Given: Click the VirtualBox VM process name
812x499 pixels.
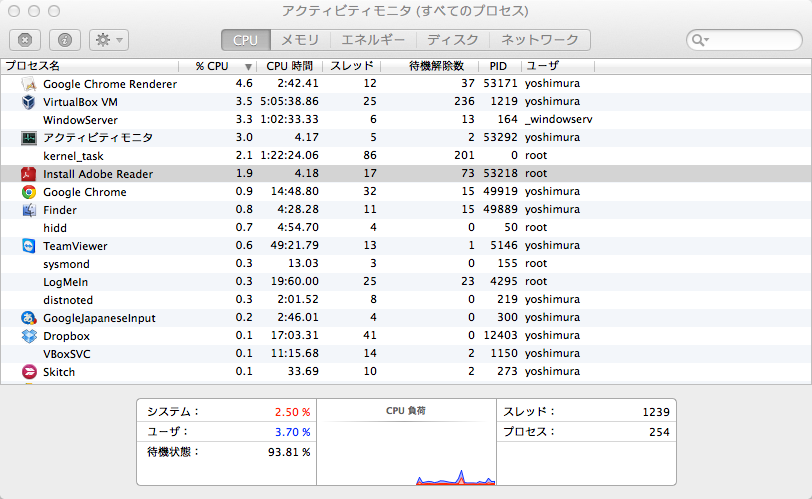Looking at the screenshot, I should click(80, 102).
